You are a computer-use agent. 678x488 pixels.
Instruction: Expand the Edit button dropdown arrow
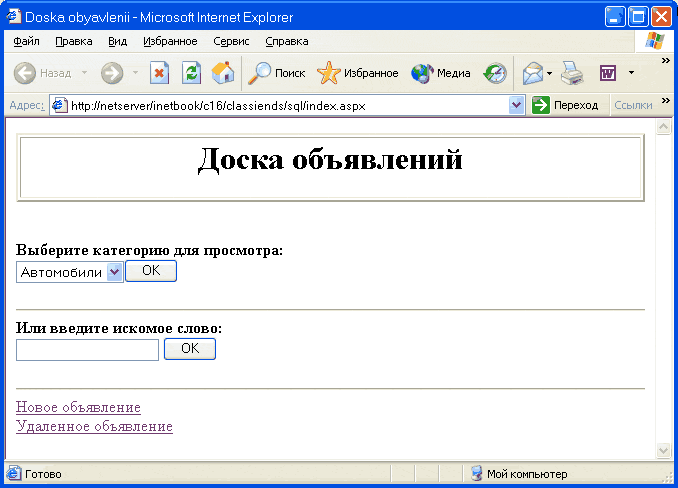click(x=631, y=73)
